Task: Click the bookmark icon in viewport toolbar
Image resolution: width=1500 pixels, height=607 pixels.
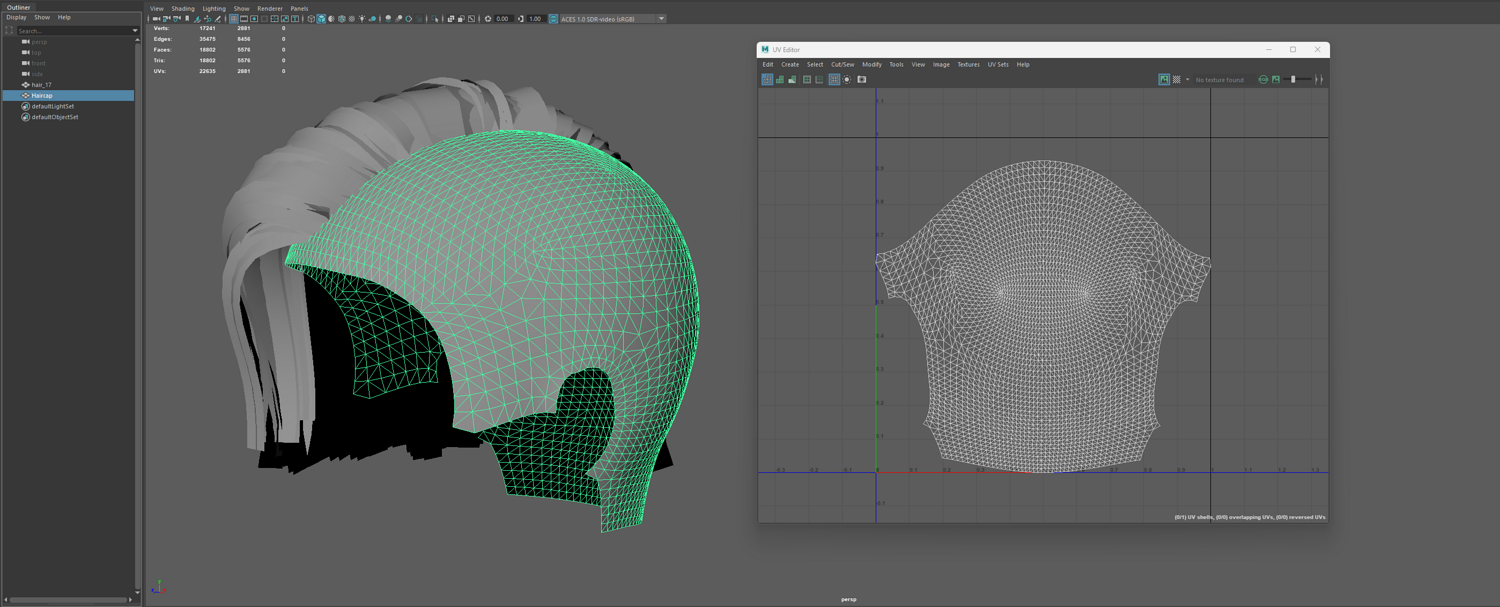Action: [187, 19]
